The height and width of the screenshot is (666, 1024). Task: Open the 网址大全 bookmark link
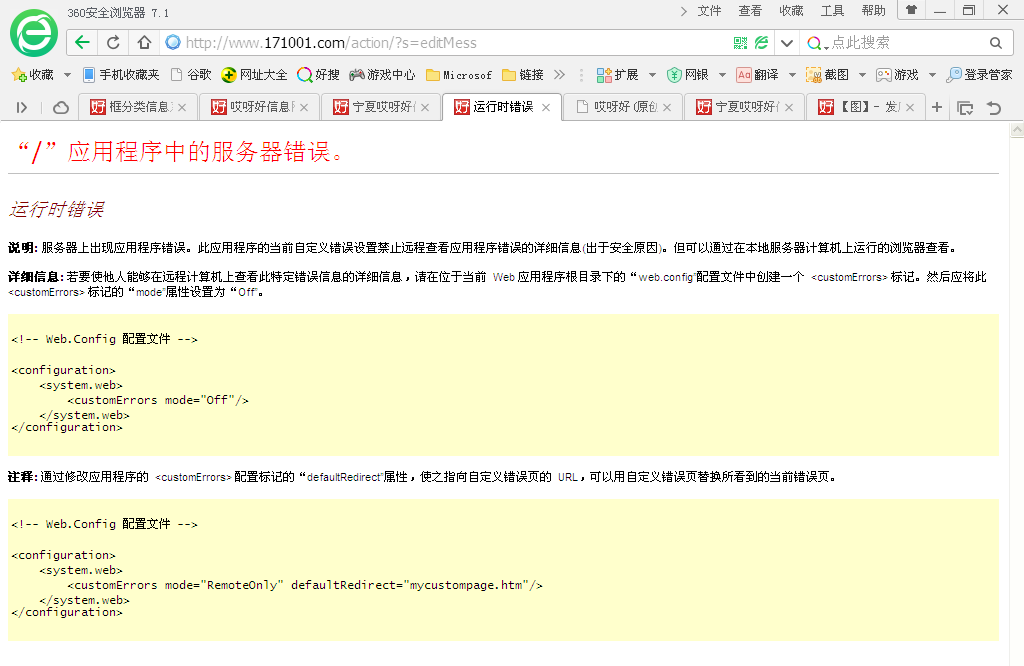pyautogui.click(x=255, y=75)
